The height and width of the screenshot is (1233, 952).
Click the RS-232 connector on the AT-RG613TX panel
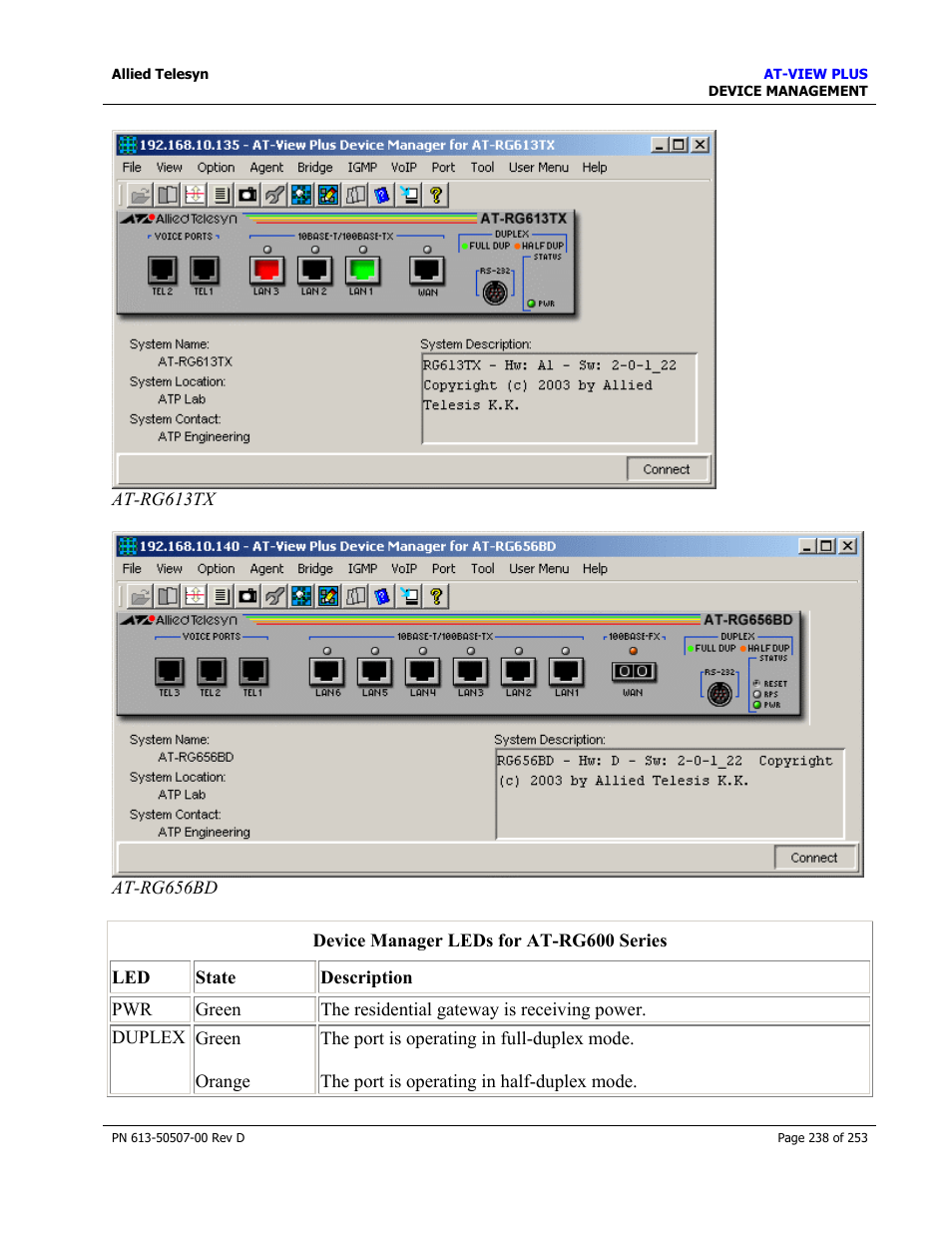[495, 293]
